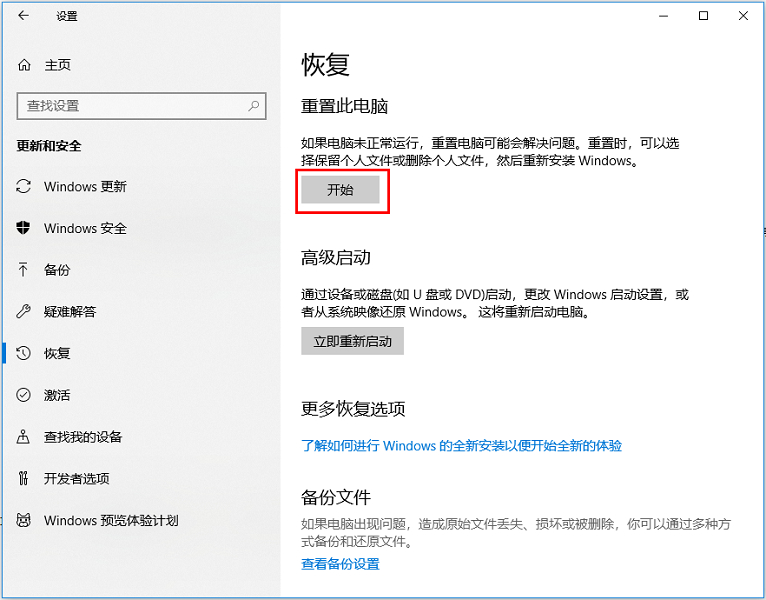
Task: Go to 开发者选项 section
Action: (x=76, y=478)
